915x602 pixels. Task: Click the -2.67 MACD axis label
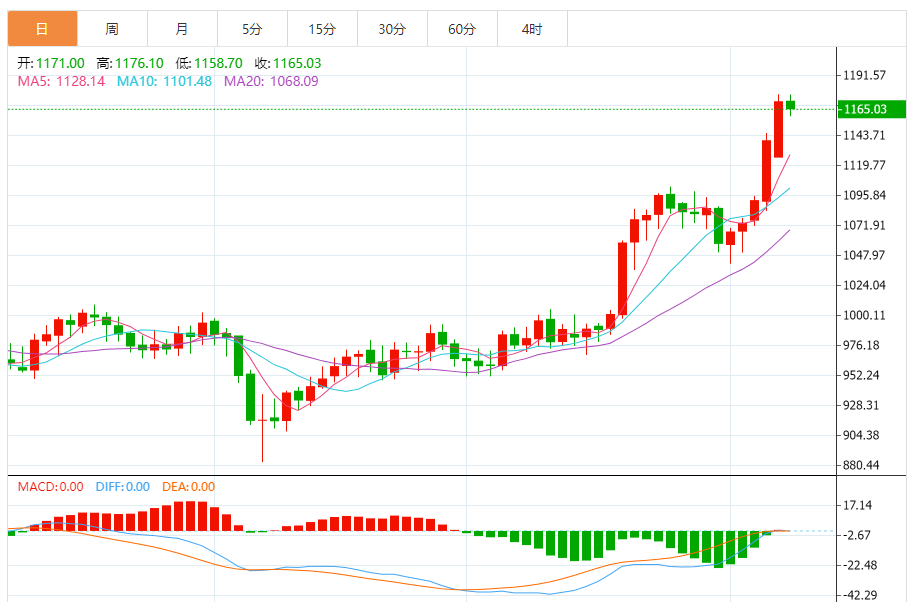(x=857, y=535)
